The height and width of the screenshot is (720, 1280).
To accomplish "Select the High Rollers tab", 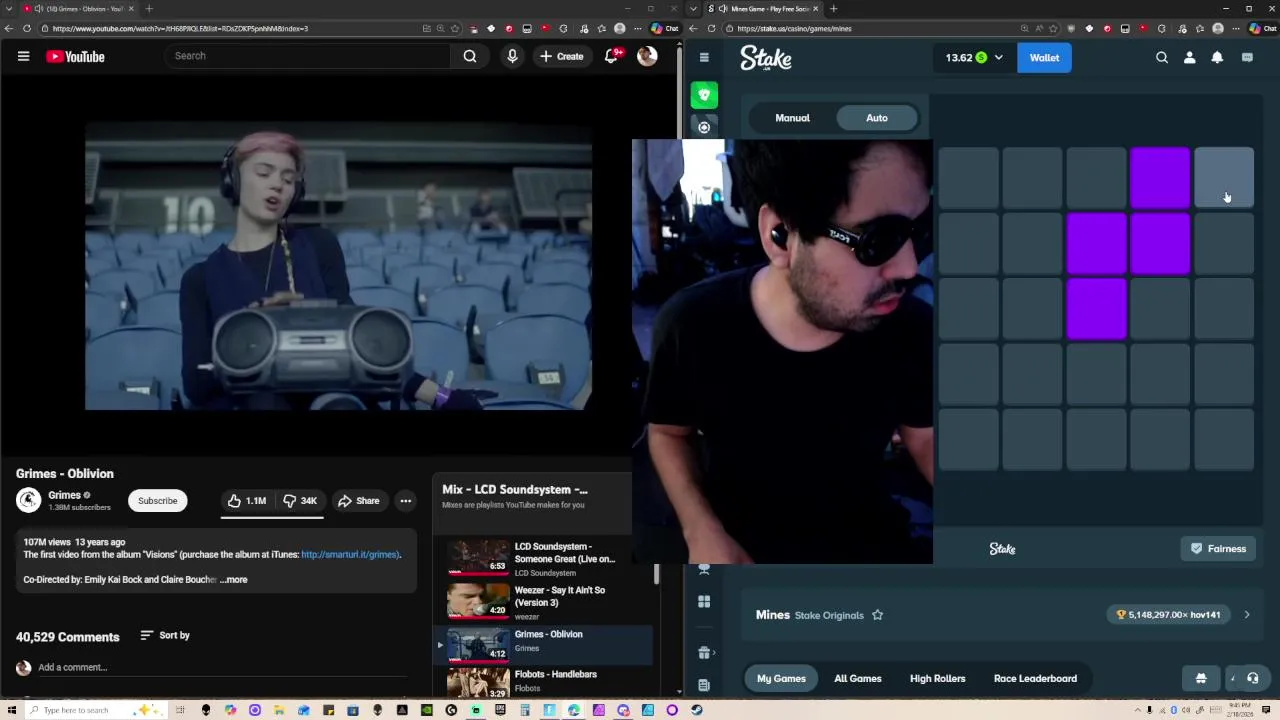I will pyautogui.click(x=938, y=678).
